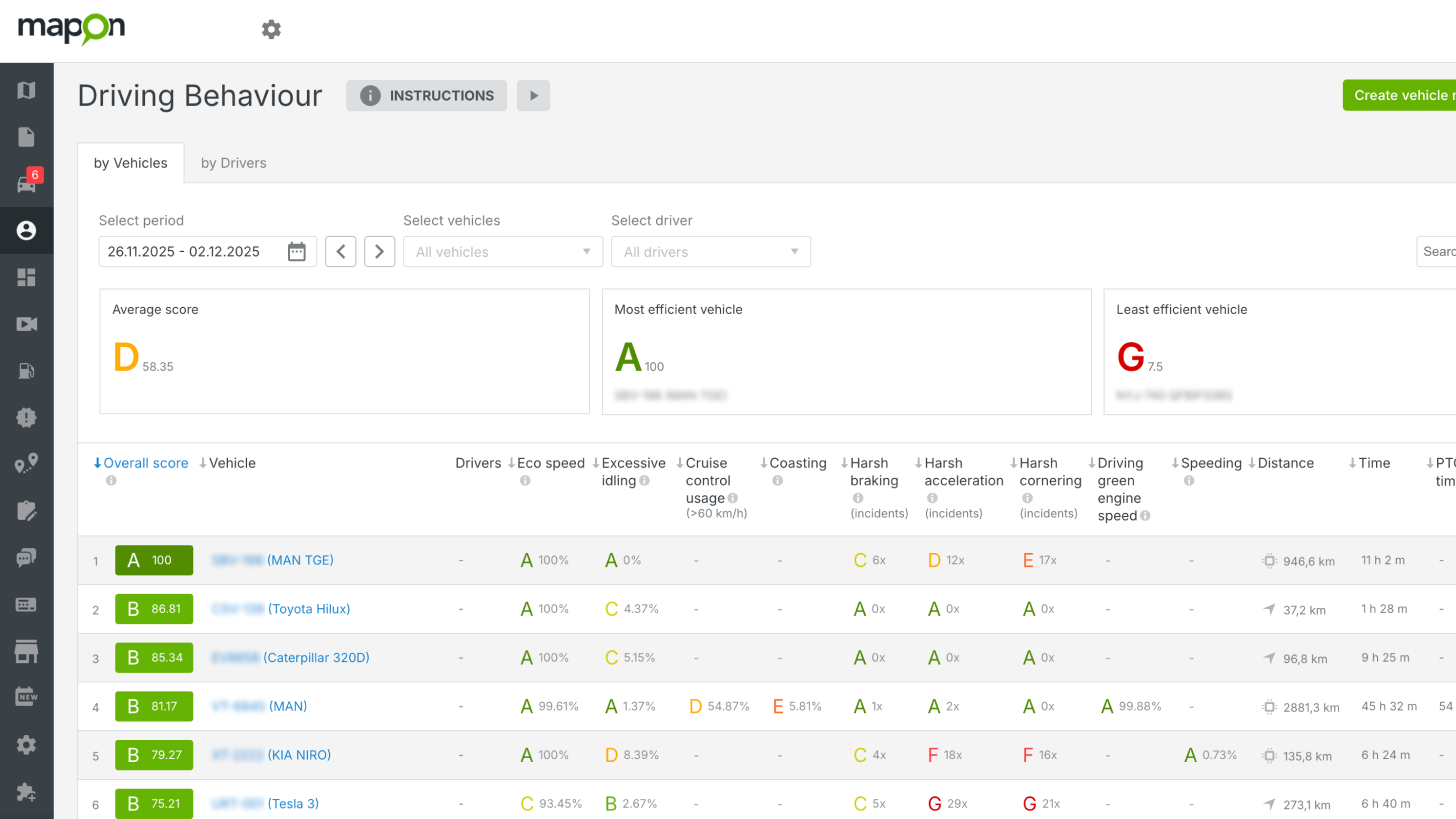Open the Routes pin icon in sidebar
The height and width of the screenshot is (819, 1456).
tap(27, 463)
